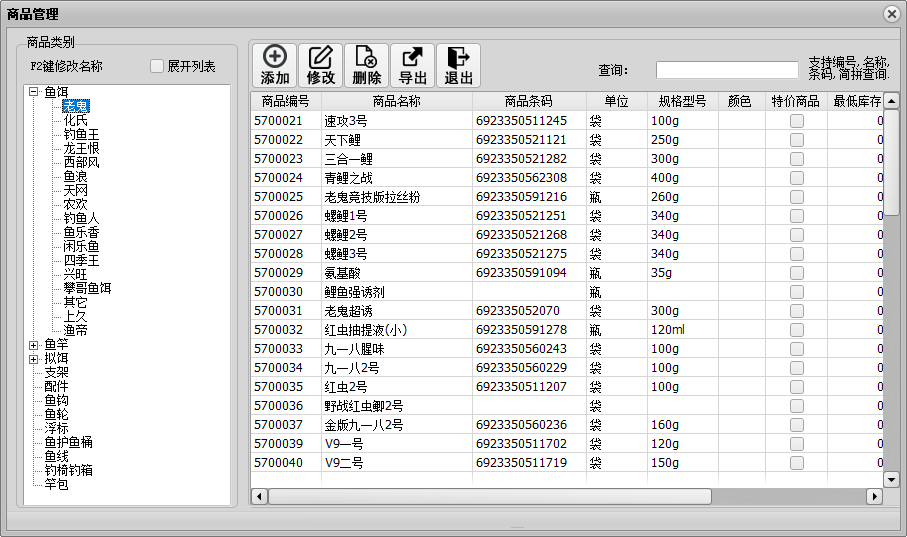Tick 特价商品 checkbox for 天下鲤
The width and height of the screenshot is (907, 537).
coord(797,140)
